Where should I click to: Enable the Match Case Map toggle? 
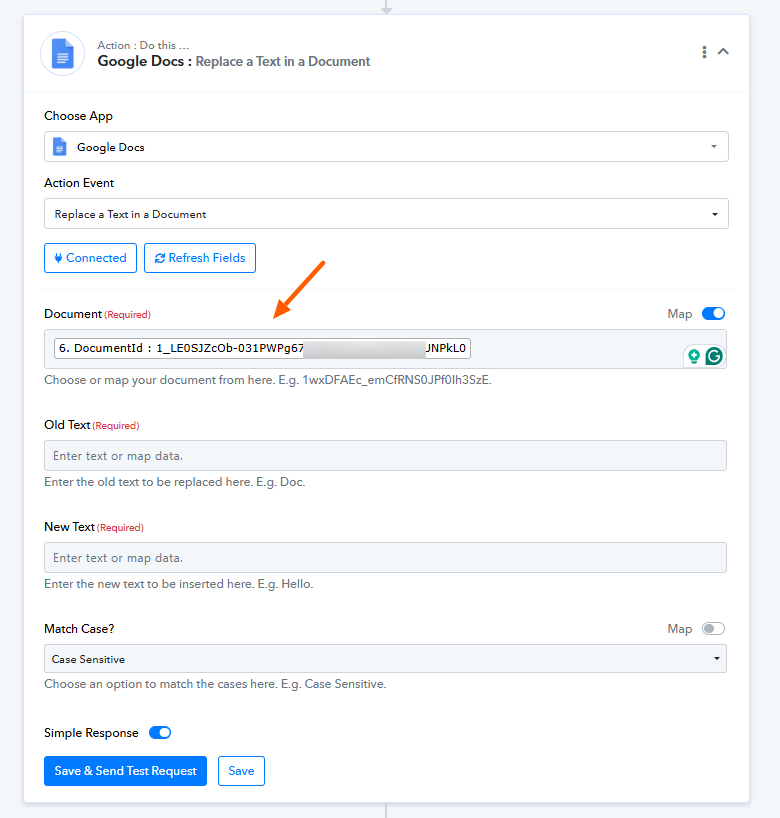pyautogui.click(x=713, y=629)
